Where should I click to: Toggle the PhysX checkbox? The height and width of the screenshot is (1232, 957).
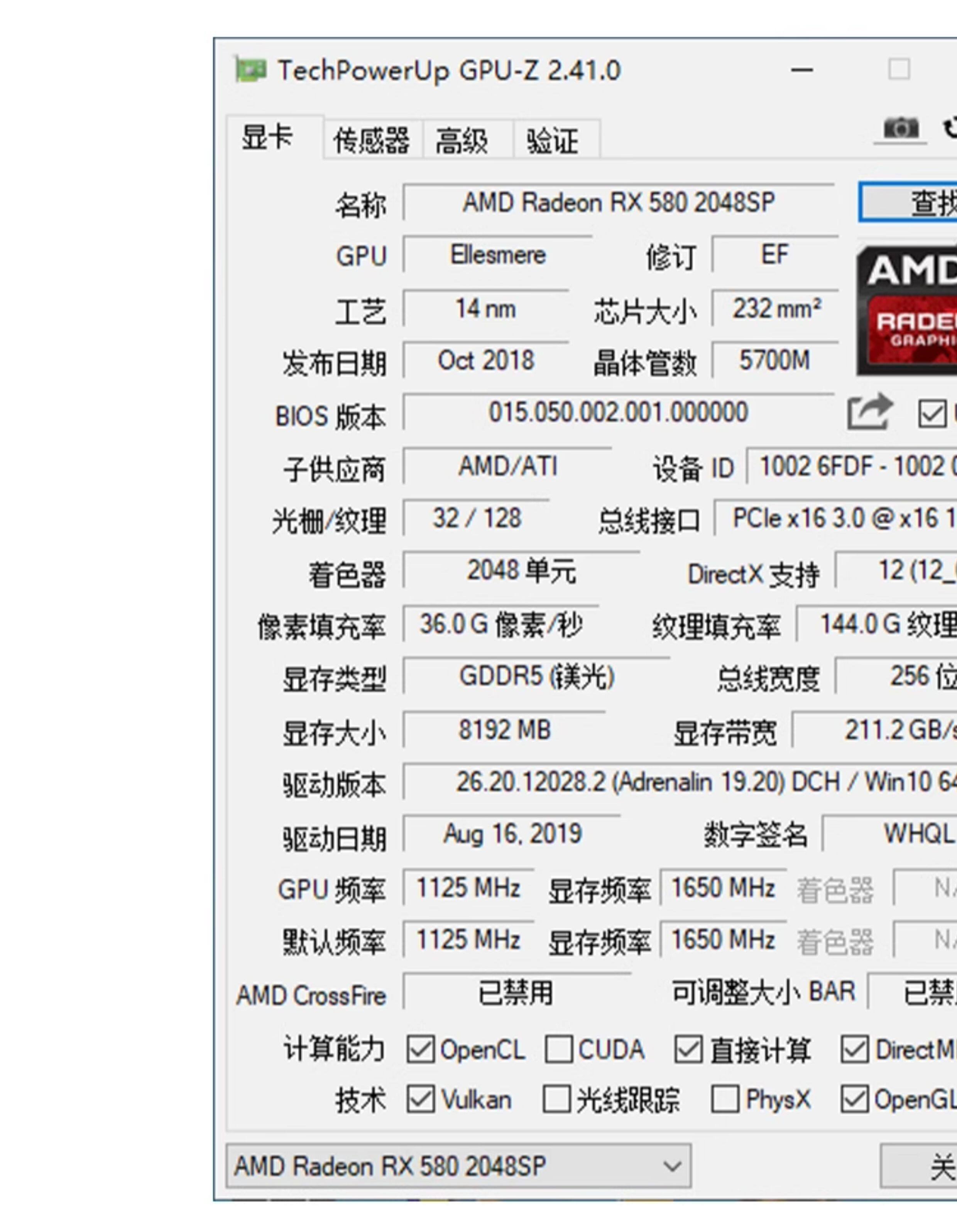click(725, 1100)
